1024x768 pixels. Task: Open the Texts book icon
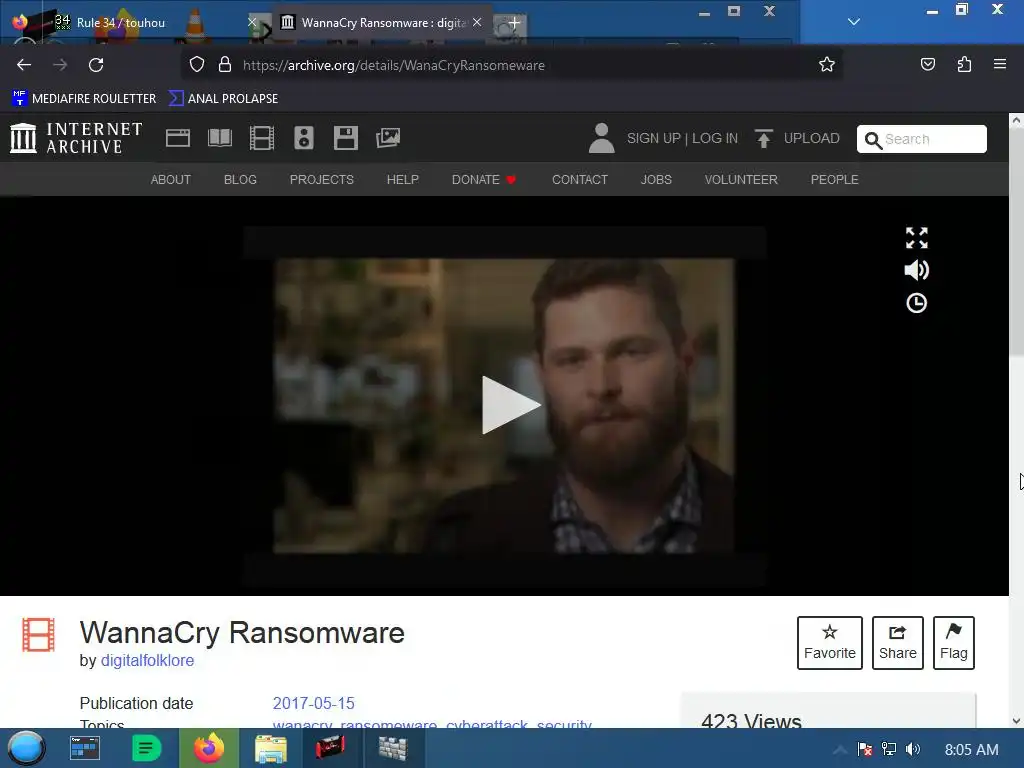pyautogui.click(x=220, y=138)
